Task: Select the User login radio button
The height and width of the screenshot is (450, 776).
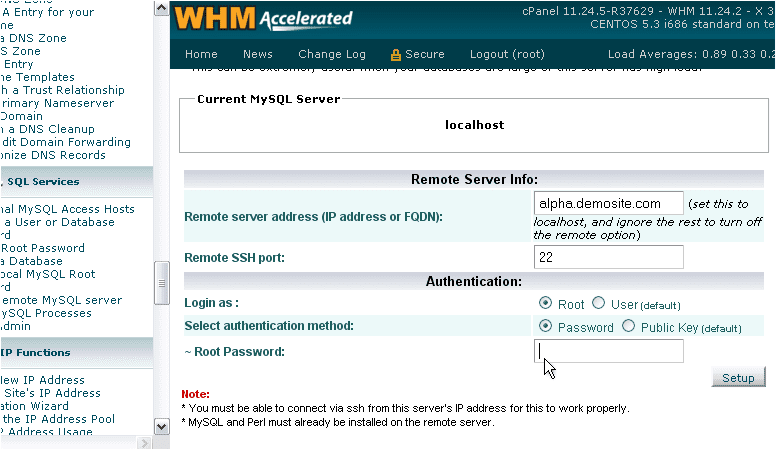Action: (598, 303)
